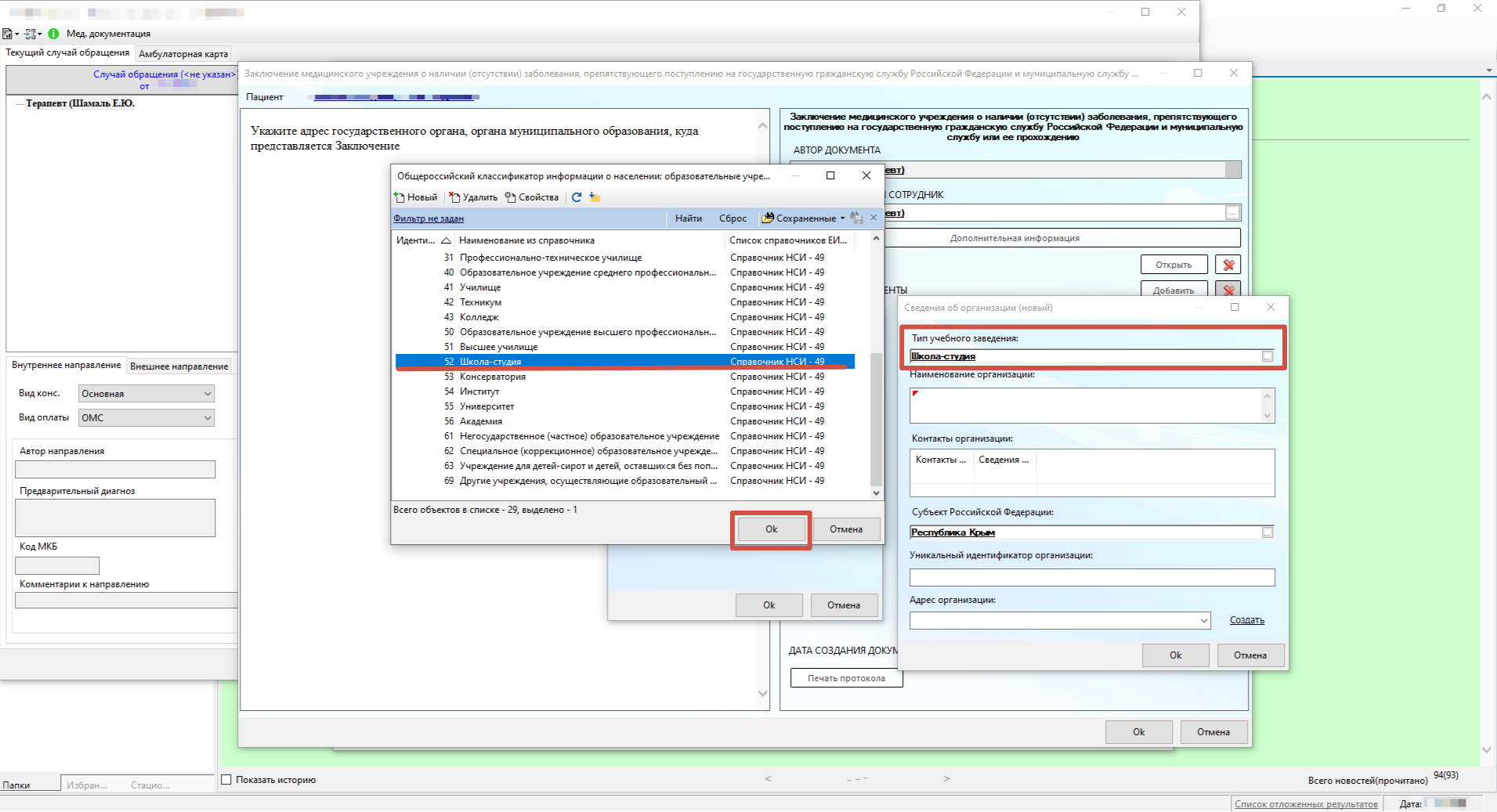Click Ok in Сведения об организации dialog
This screenshot has width=1497, height=812.
tap(1175, 655)
